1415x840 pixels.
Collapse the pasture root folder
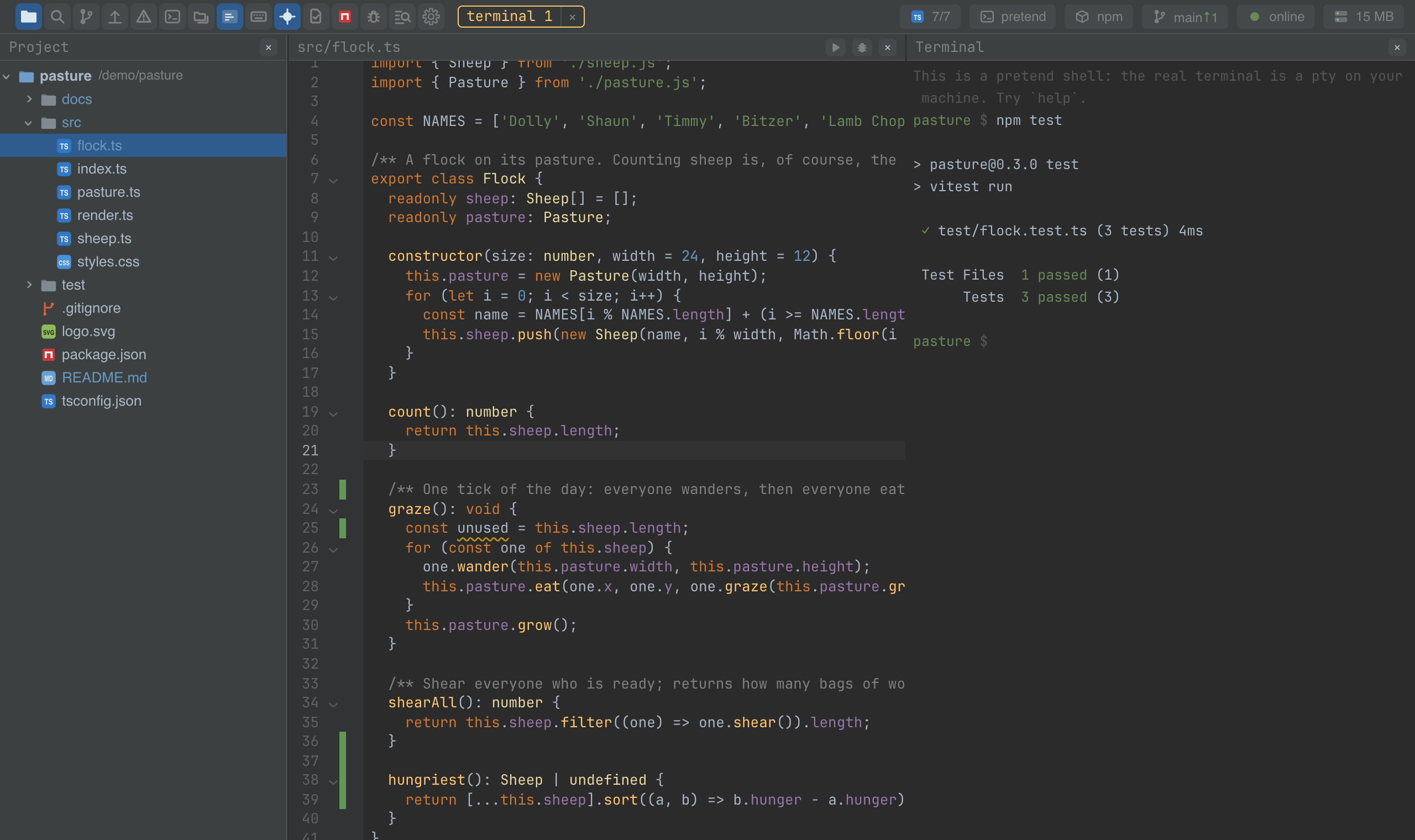point(7,76)
